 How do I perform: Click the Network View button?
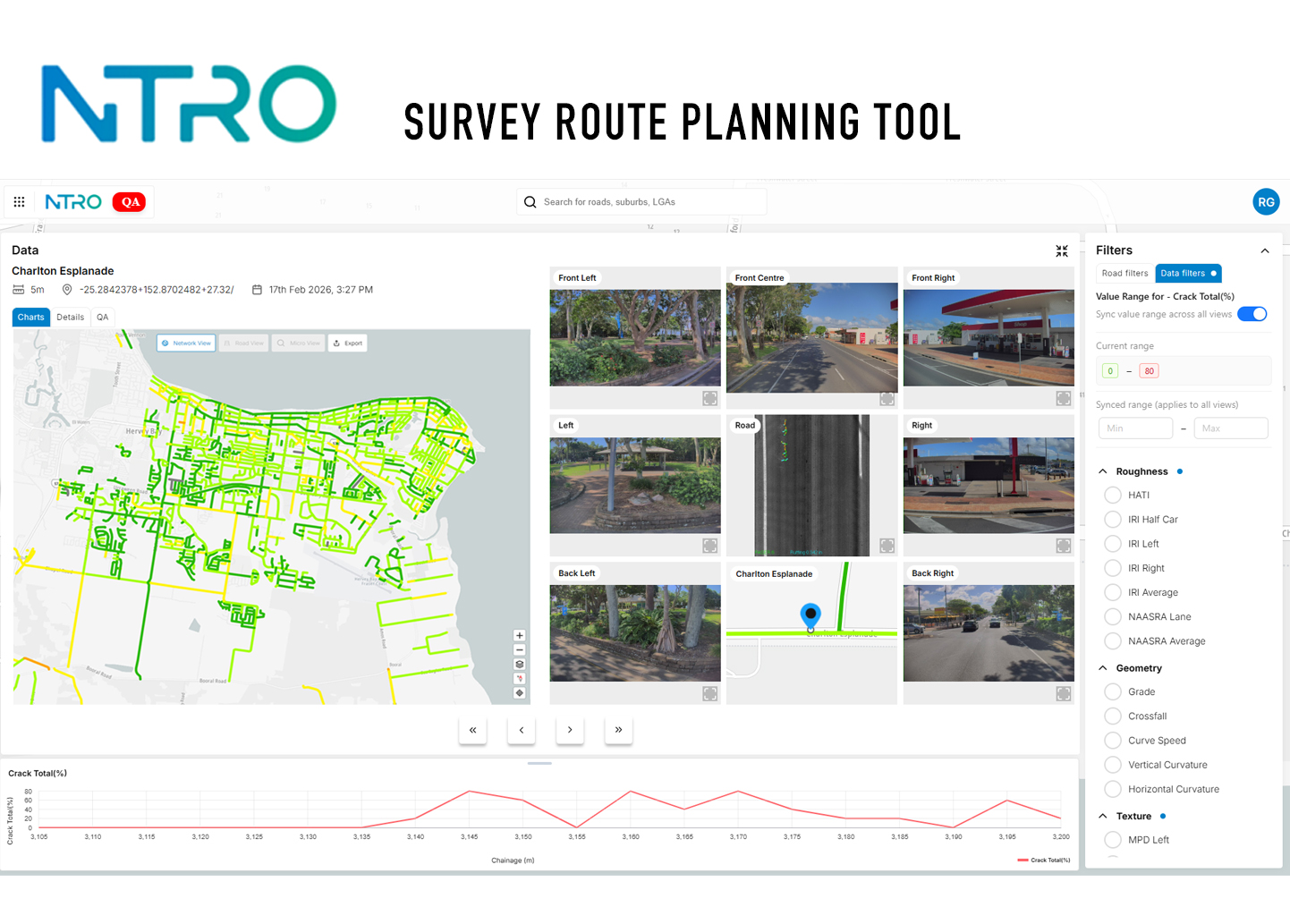point(187,343)
